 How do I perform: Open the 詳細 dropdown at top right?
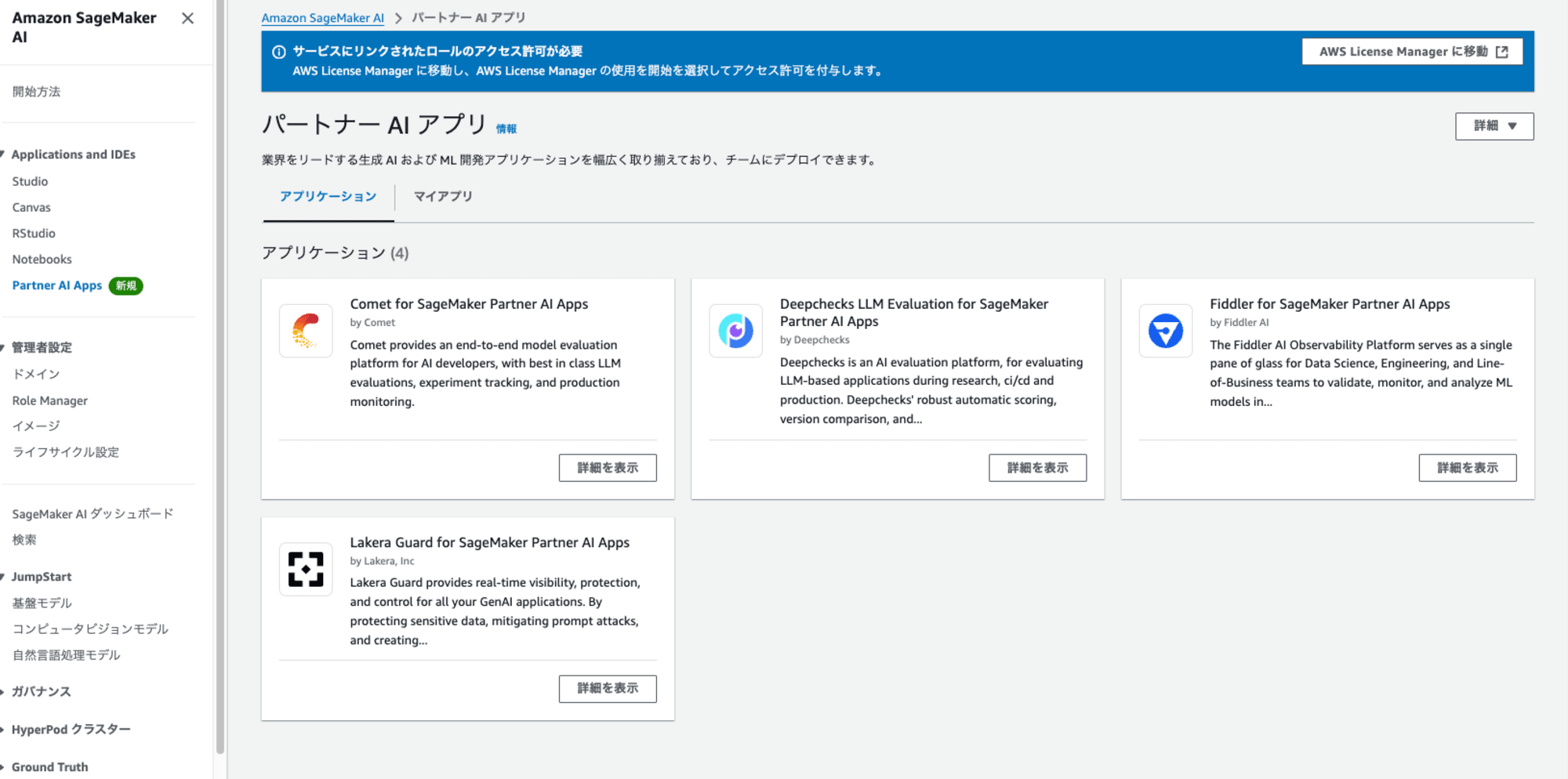1494,126
